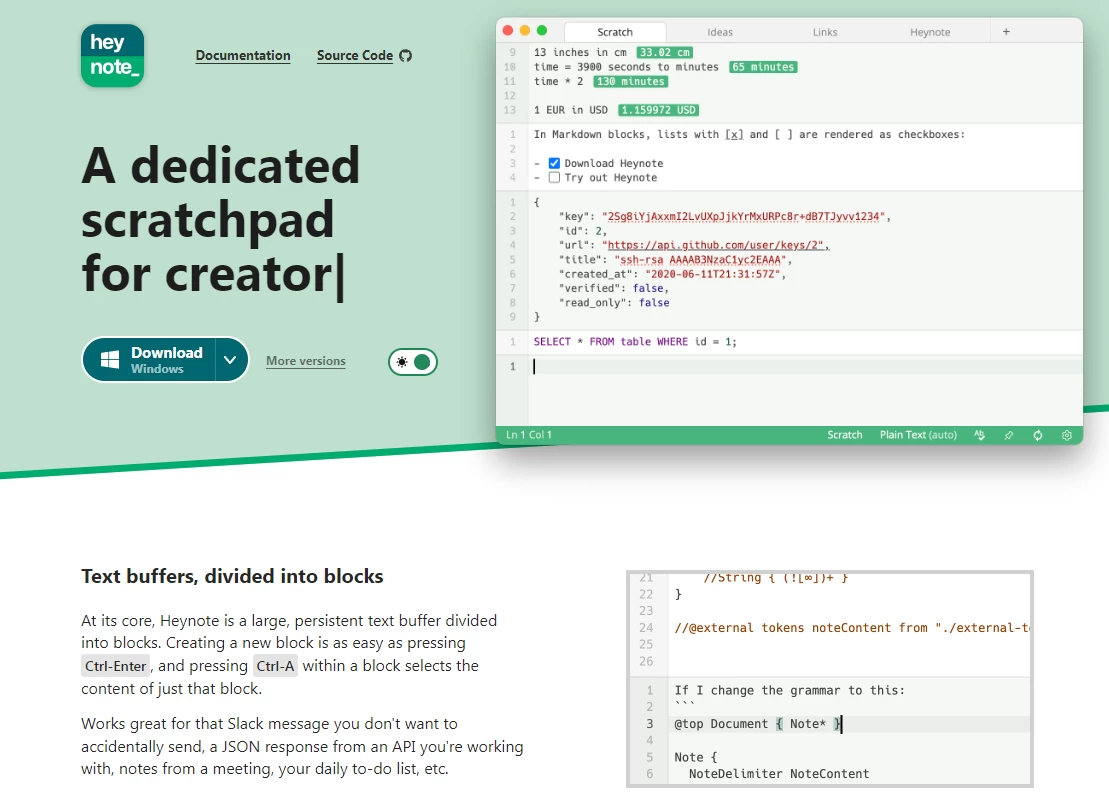Switch to the Ideas tab
The height and width of the screenshot is (803, 1109).
(x=720, y=32)
